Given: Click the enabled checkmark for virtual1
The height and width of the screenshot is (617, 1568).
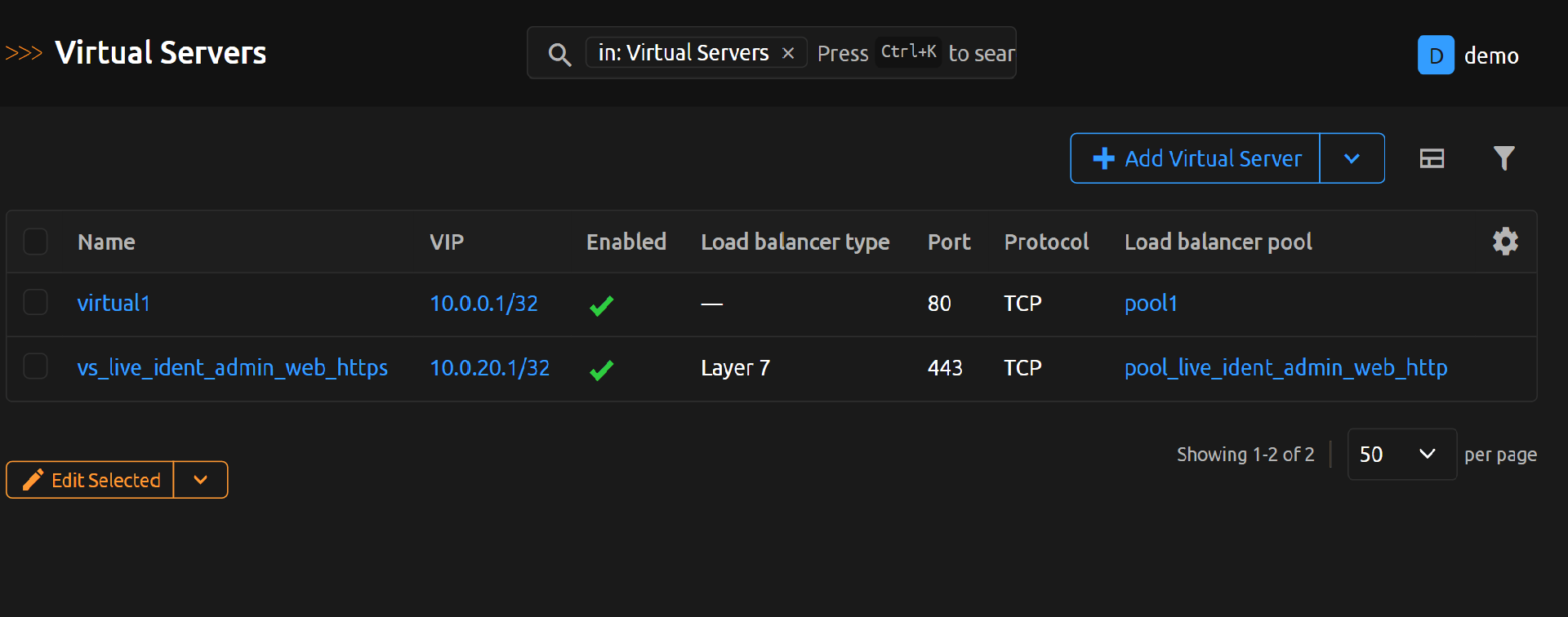Looking at the screenshot, I should 601,305.
